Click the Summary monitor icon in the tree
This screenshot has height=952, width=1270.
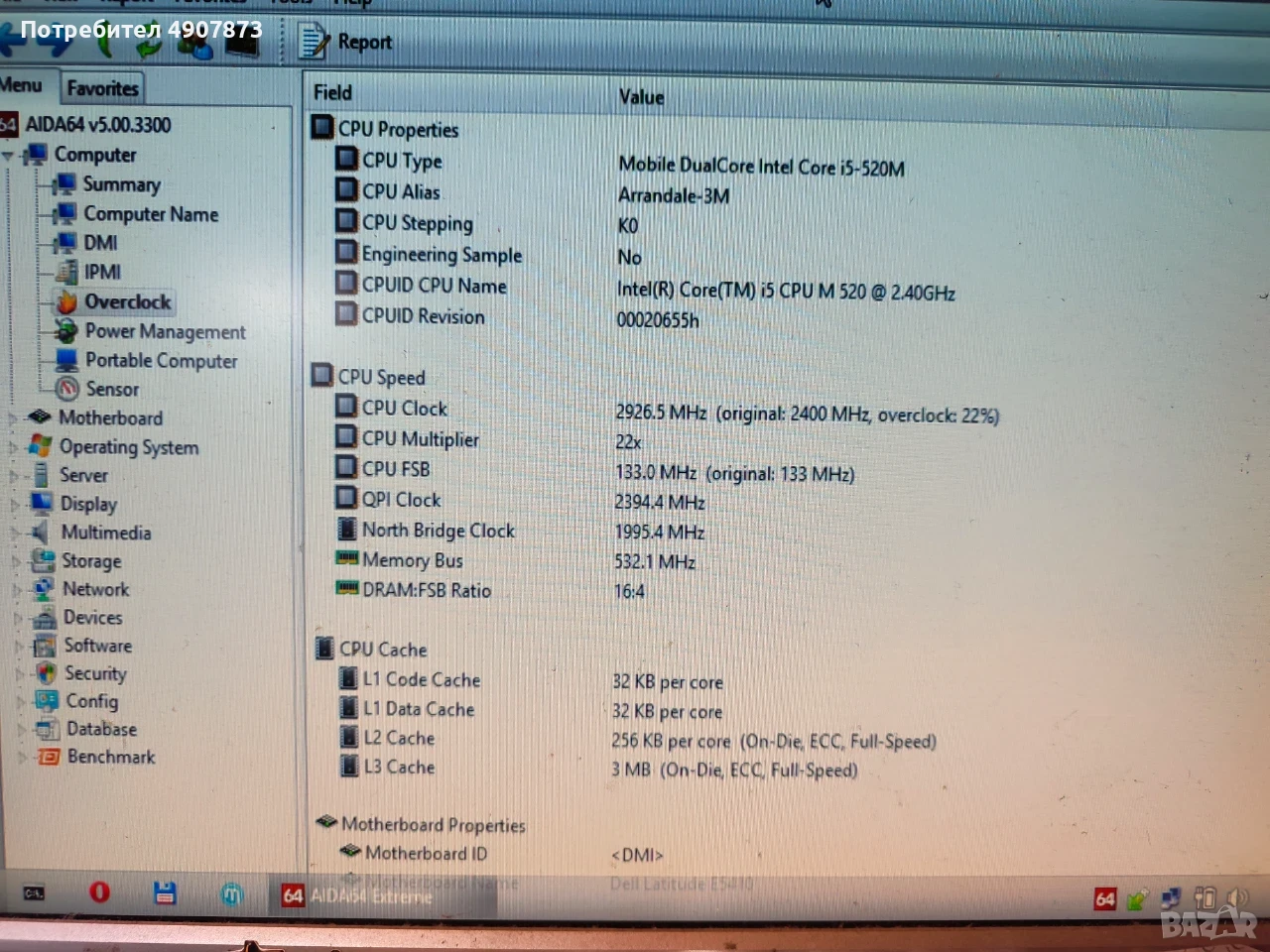tap(65, 184)
